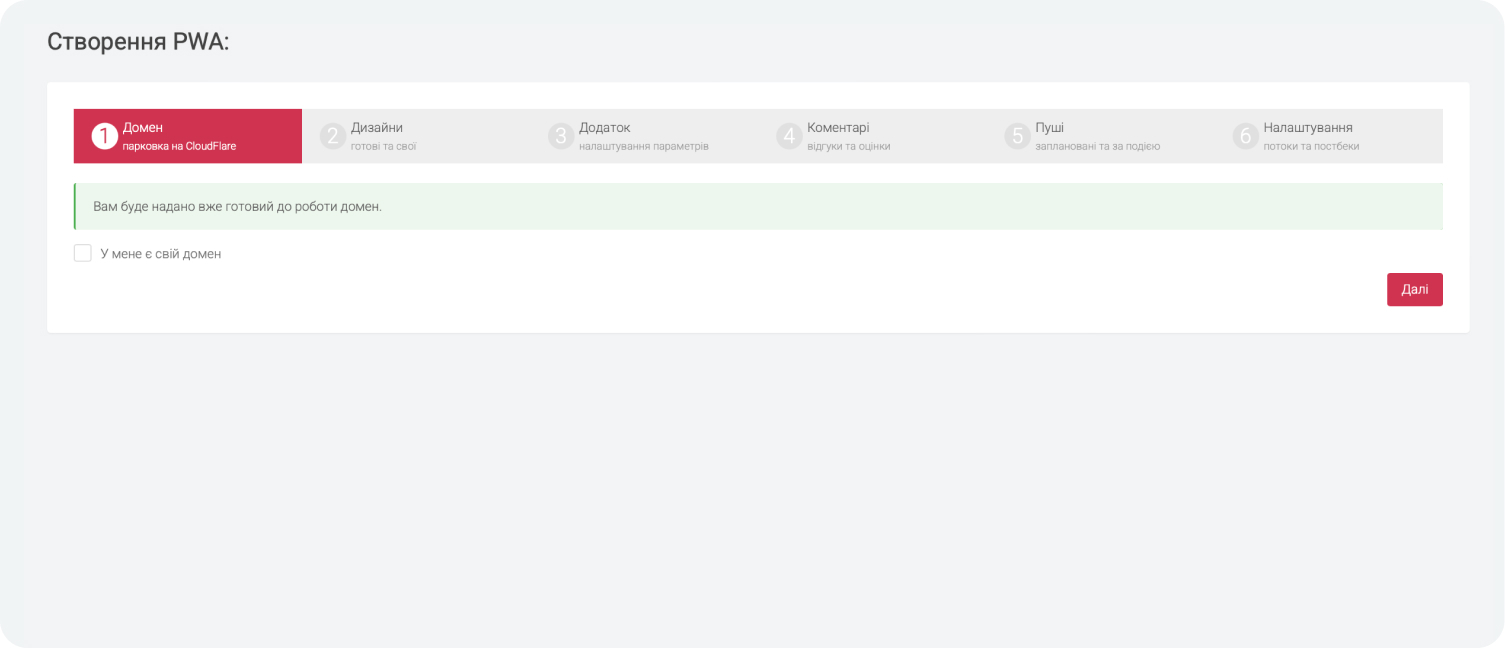This screenshot has width=1505, height=648.
Task: Enable the 'У мене є свій домен' checkbox
Action: click(x=83, y=253)
